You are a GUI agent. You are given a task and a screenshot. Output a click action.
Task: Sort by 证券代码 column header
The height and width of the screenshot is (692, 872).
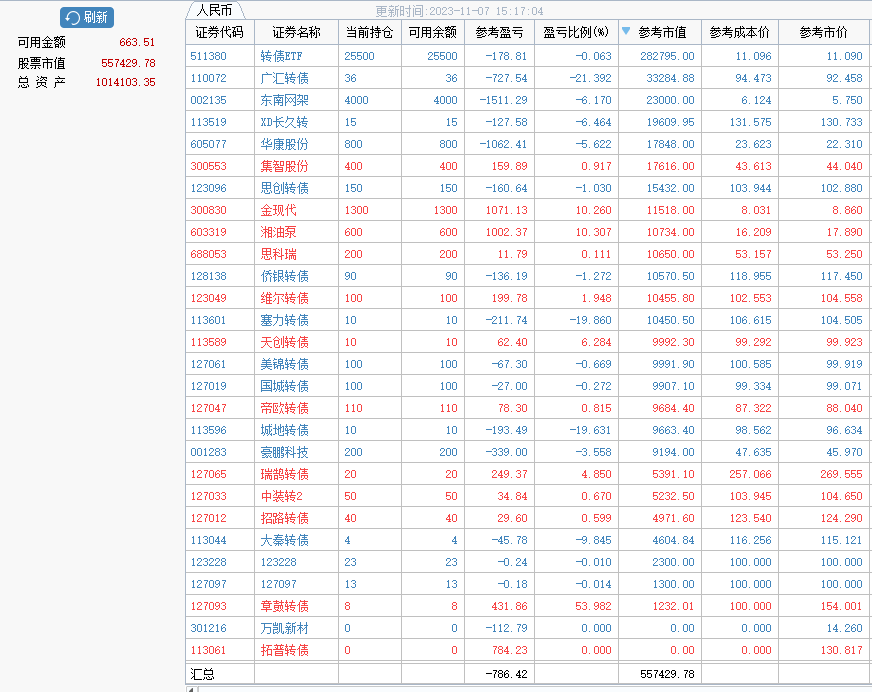(219, 33)
